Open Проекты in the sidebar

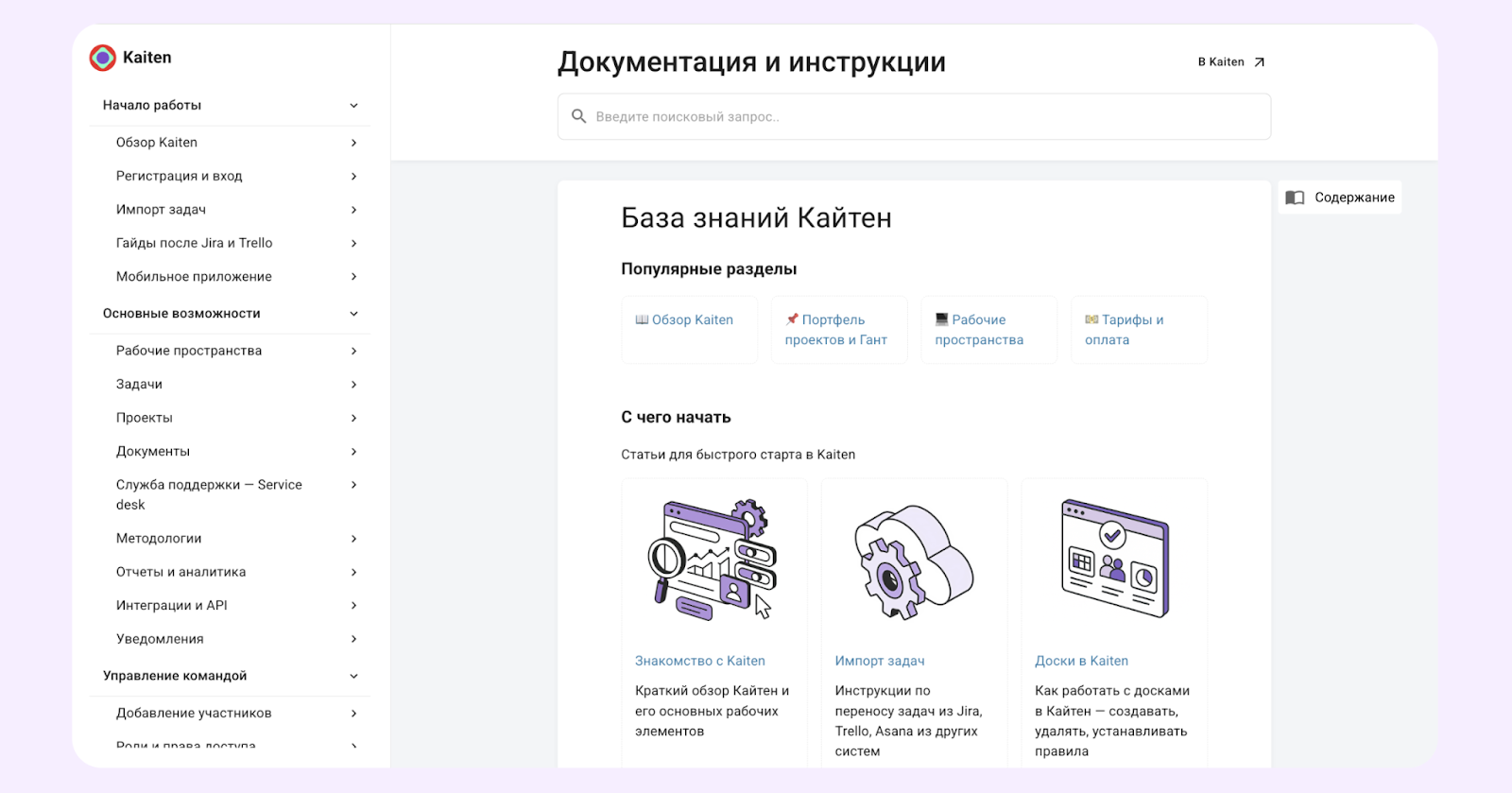[x=145, y=418]
